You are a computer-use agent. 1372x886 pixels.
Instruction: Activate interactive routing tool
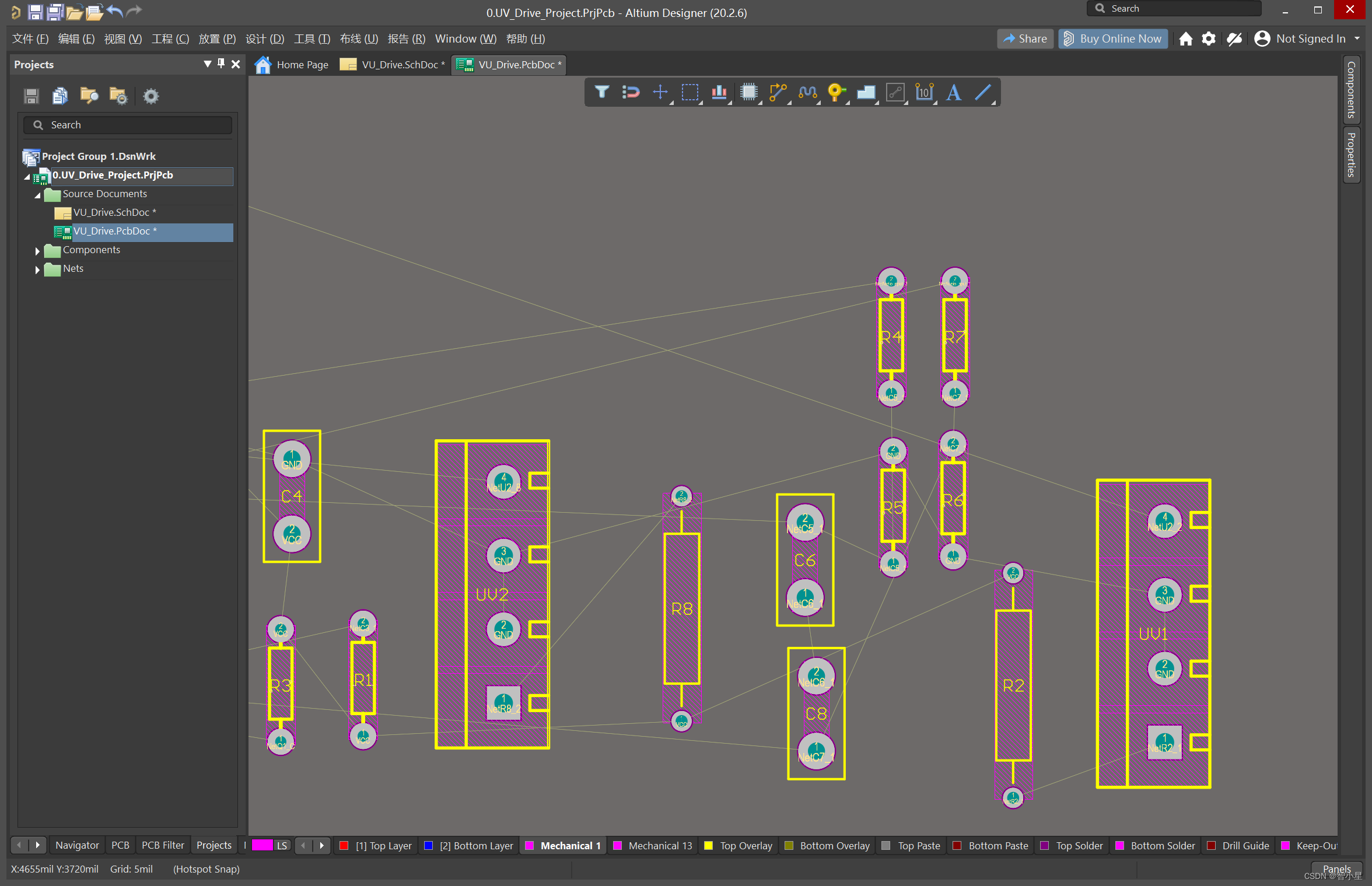click(778, 92)
